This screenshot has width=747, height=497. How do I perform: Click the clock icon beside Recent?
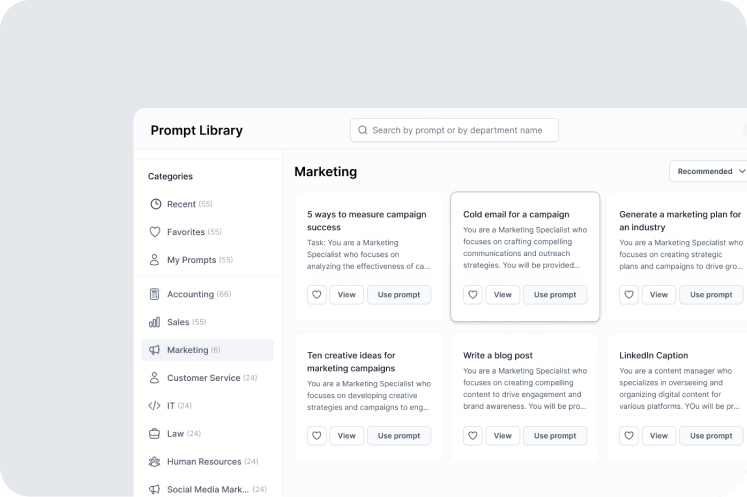pos(155,204)
